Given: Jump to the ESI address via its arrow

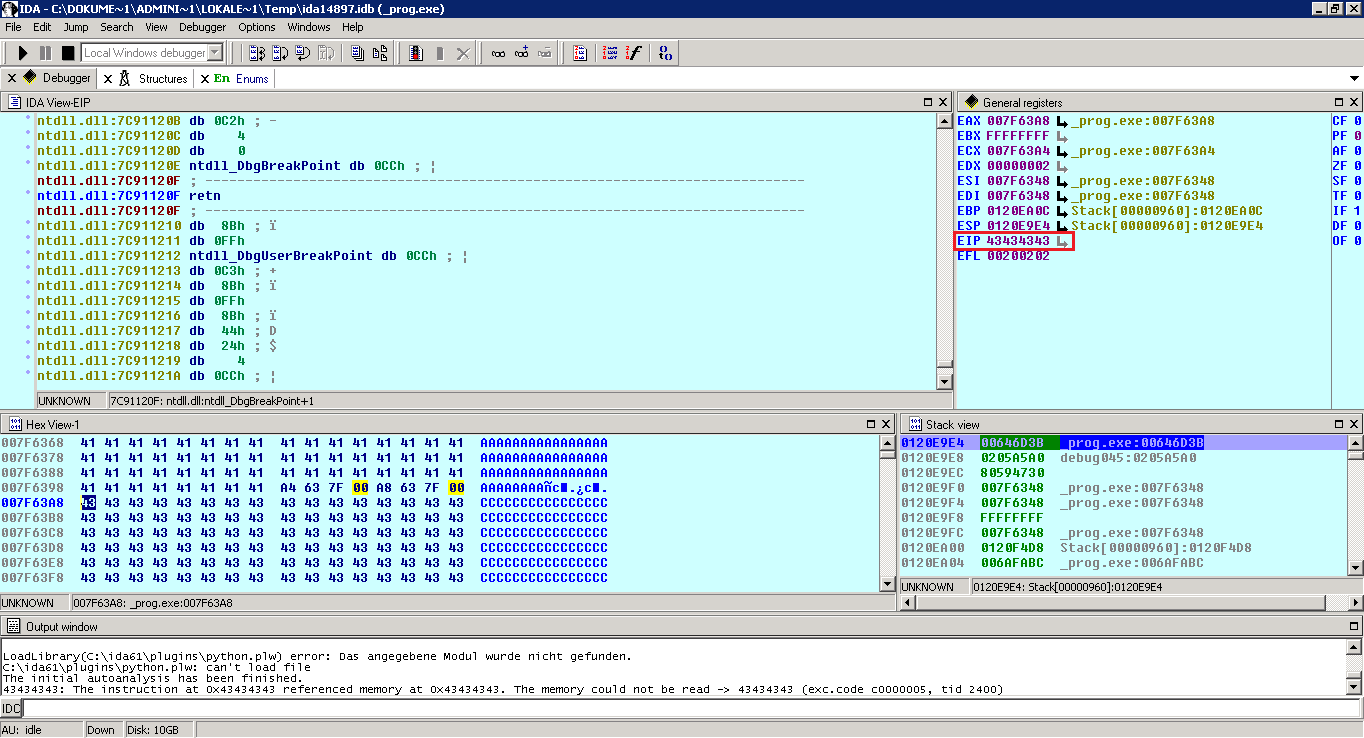Looking at the screenshot, I should coord(1062,181).
